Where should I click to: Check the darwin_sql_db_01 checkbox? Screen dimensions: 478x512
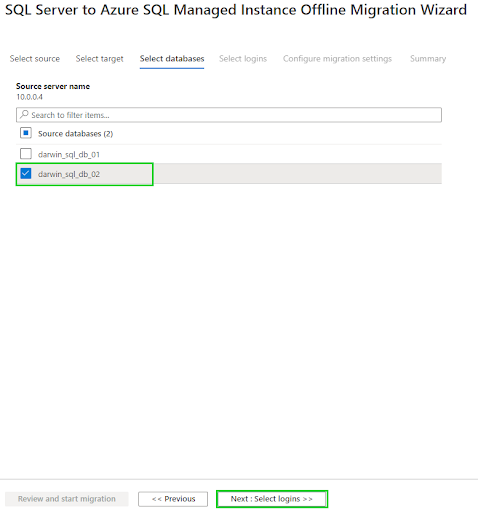(x=26, y=154)
